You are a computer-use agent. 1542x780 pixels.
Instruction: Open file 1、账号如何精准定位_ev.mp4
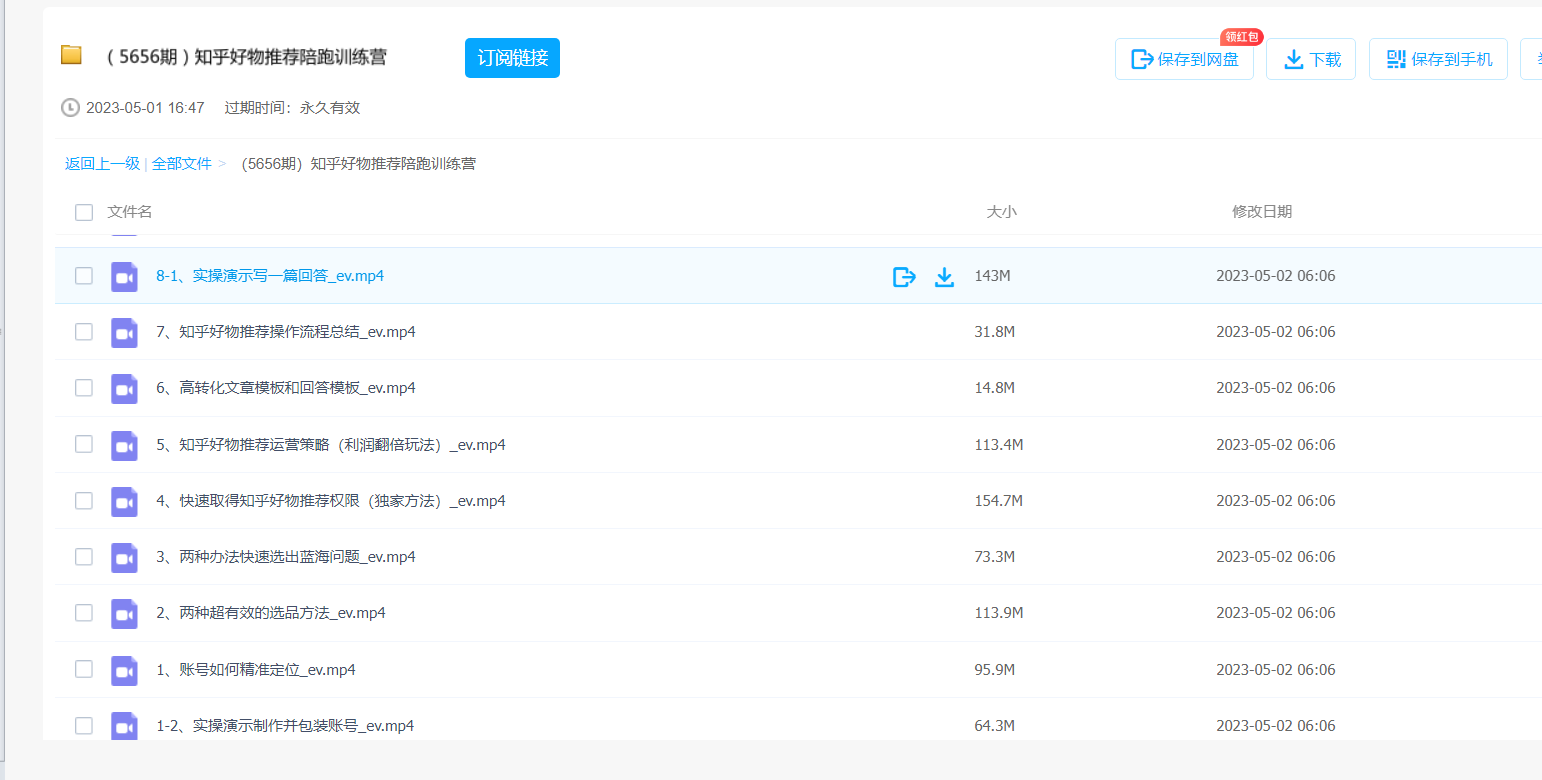(256, 670)
